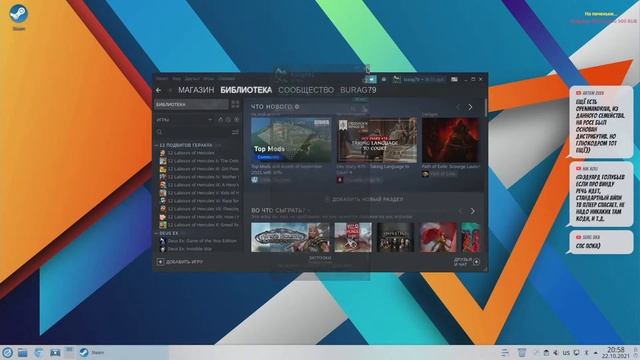The height and width of the screenshot is (360, 640).
Task: Go to the СООБЩЕСТВО tab
Action: point(306,90)
